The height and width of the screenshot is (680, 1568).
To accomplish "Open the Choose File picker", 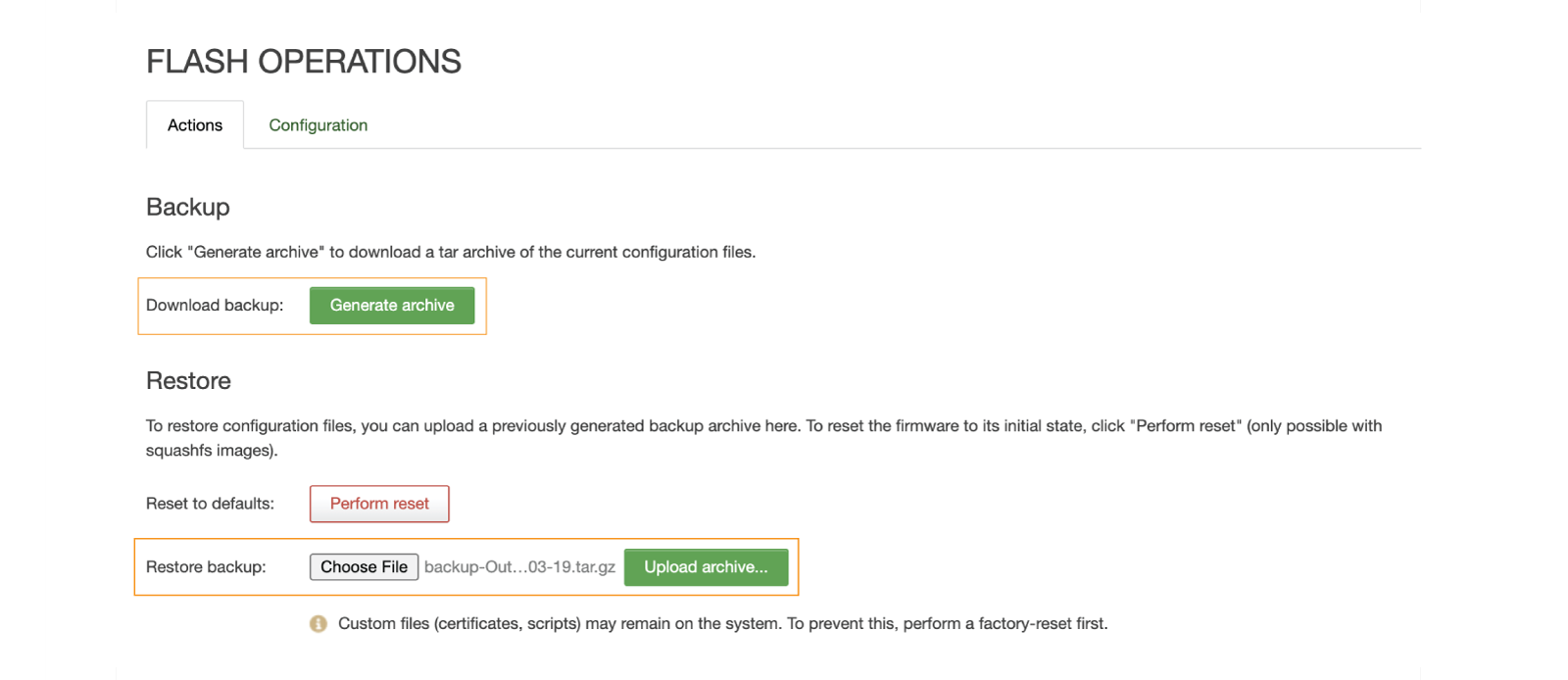I will tap(364, 566).
